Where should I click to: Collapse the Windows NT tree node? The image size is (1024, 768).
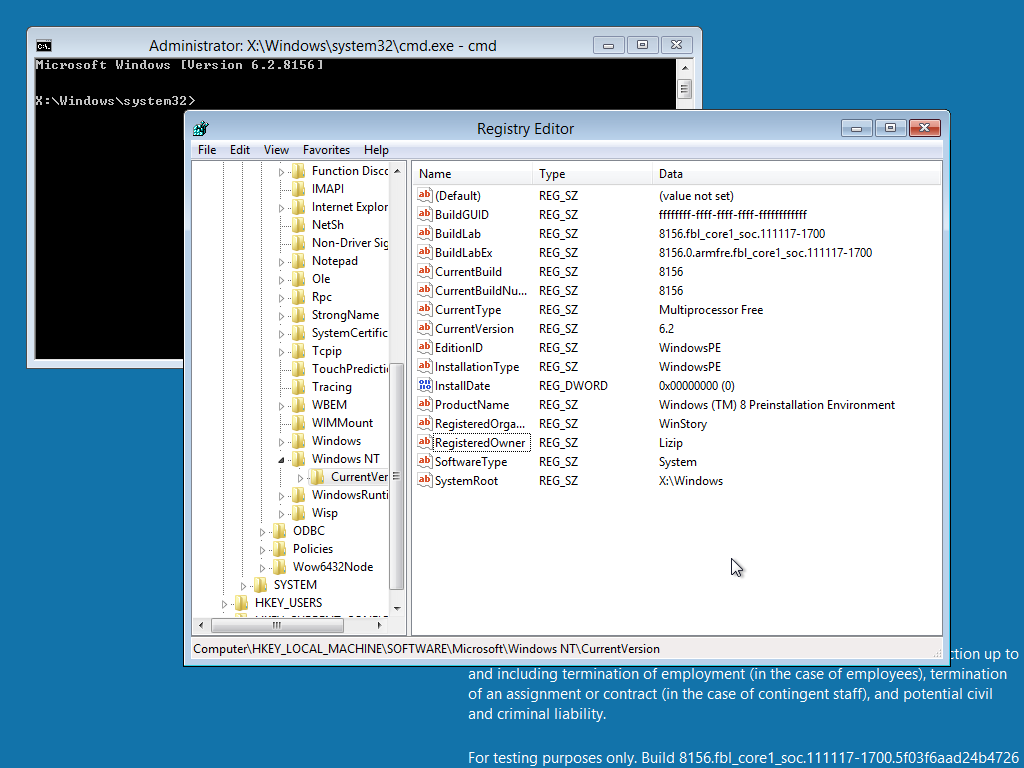[282, 460]
